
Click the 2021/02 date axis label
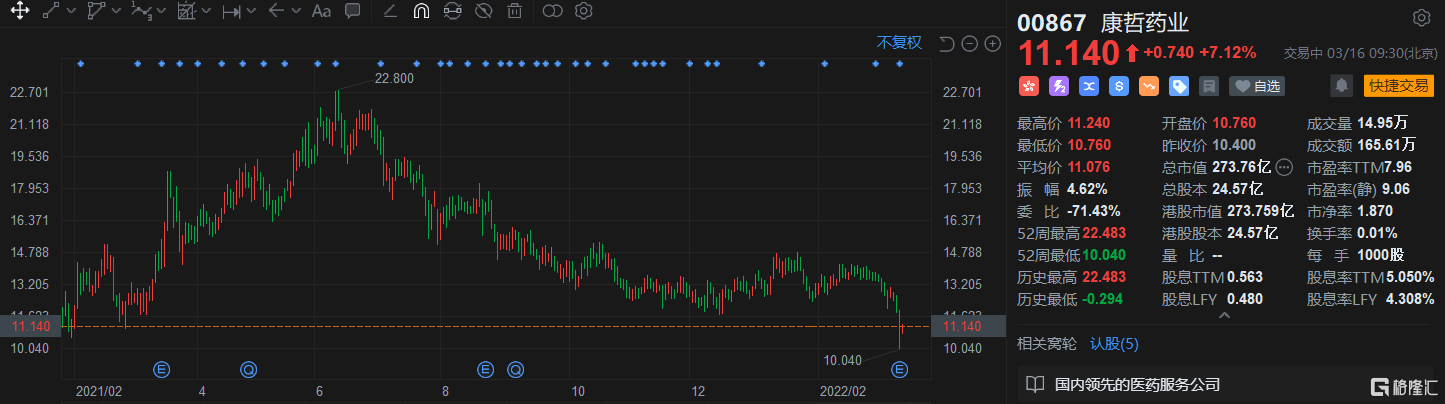pos(99,390)
